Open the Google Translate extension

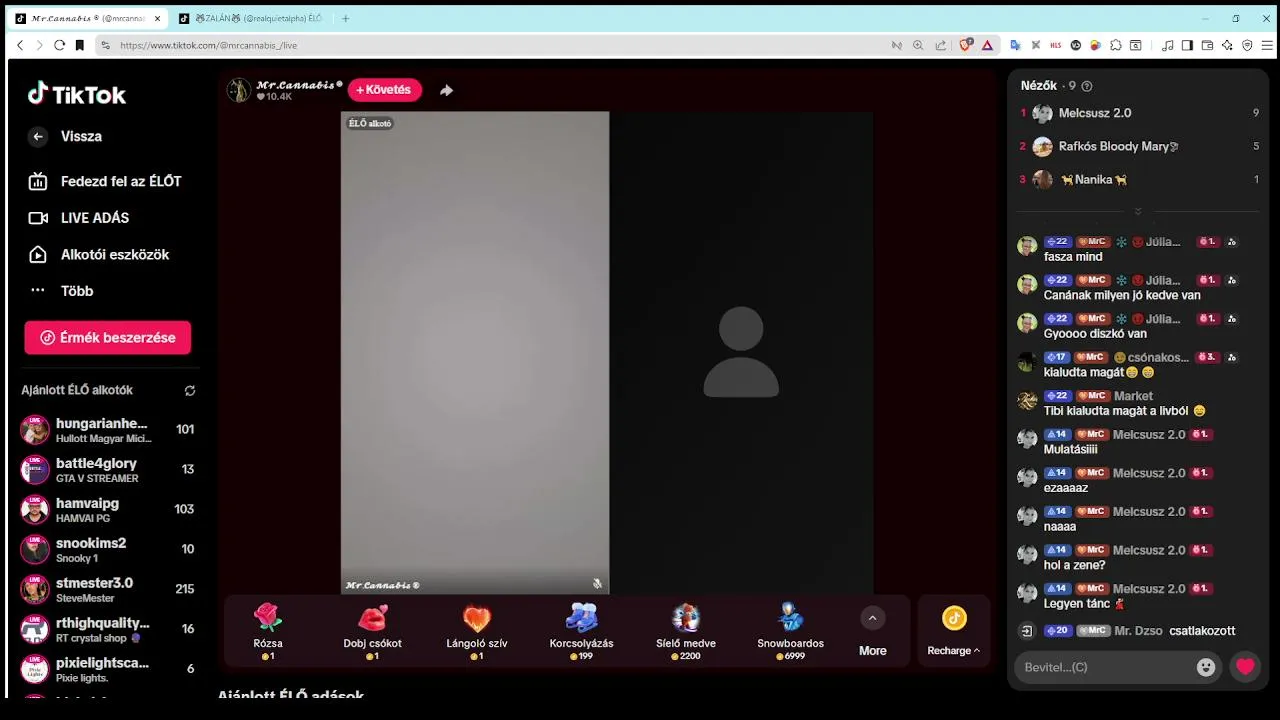[1015, 45]
